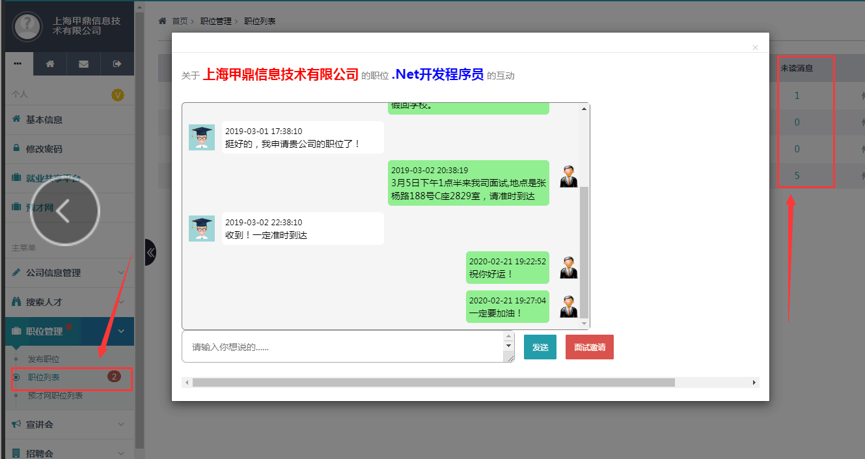Click the red 面试邀请 button
865x459 pixels.
pyautogui.click(x=589, y=347)
